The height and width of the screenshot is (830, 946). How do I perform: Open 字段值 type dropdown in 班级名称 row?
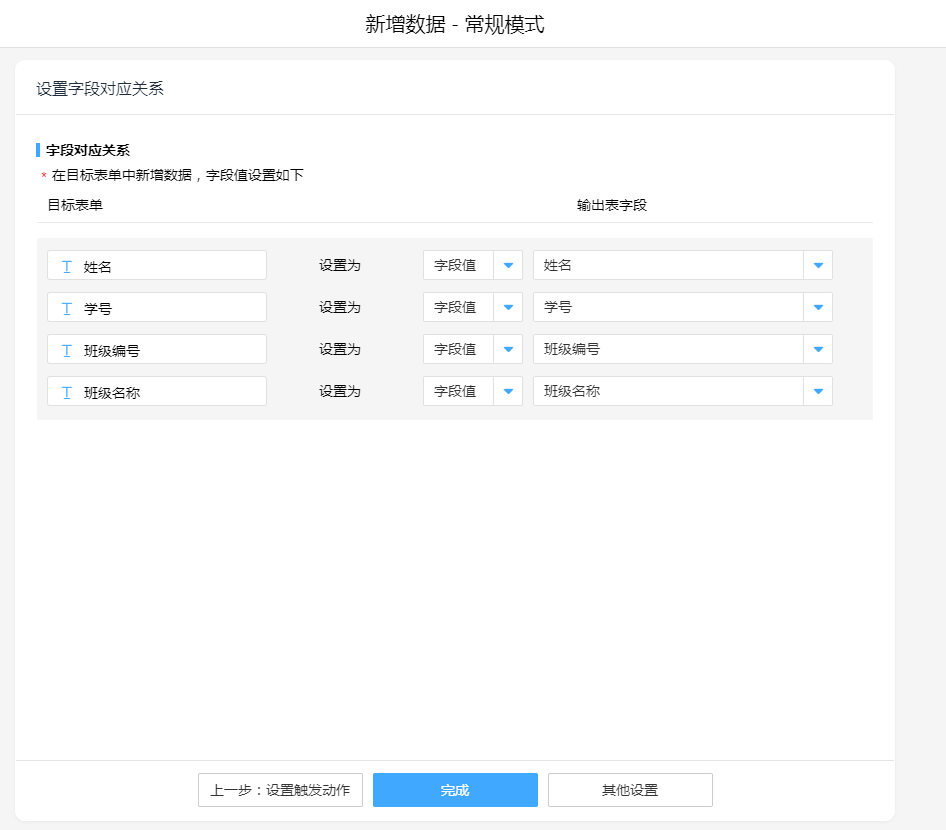point(508,391)
